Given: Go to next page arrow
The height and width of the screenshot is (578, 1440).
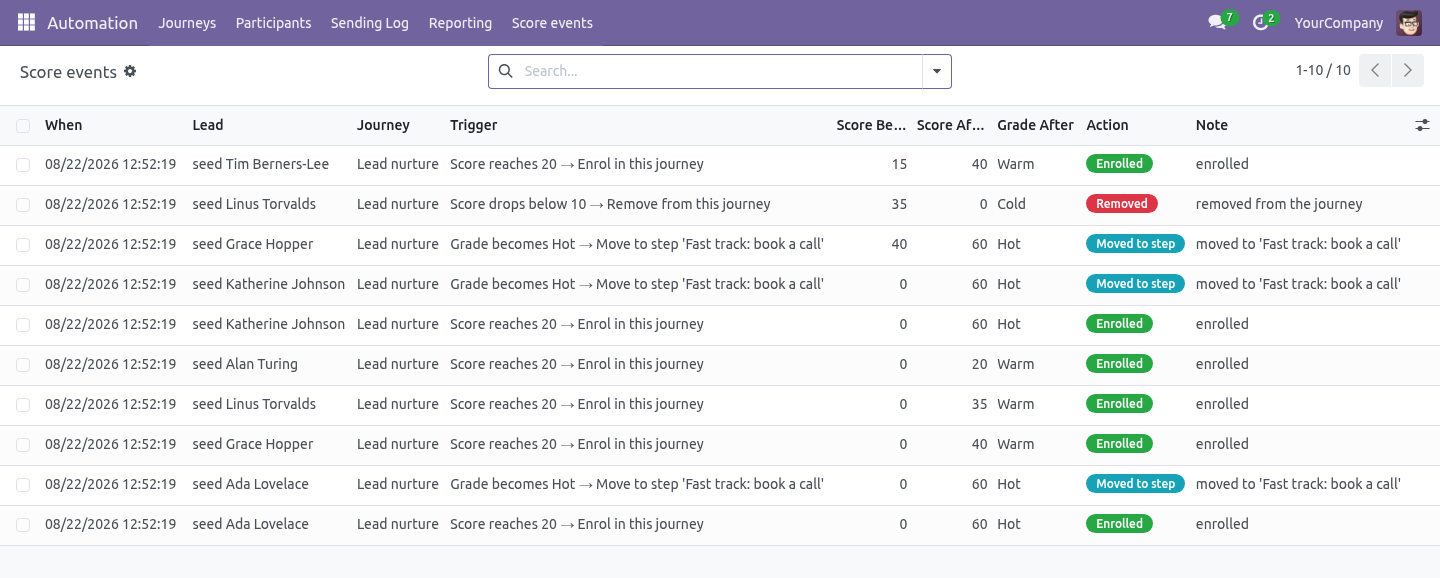Looking at the screenshot, I should click(x=1407, y=70).
